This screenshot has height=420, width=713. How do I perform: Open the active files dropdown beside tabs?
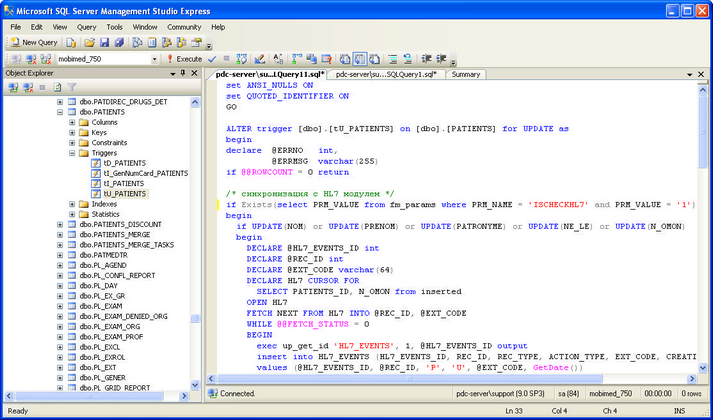tap(690, 74)
